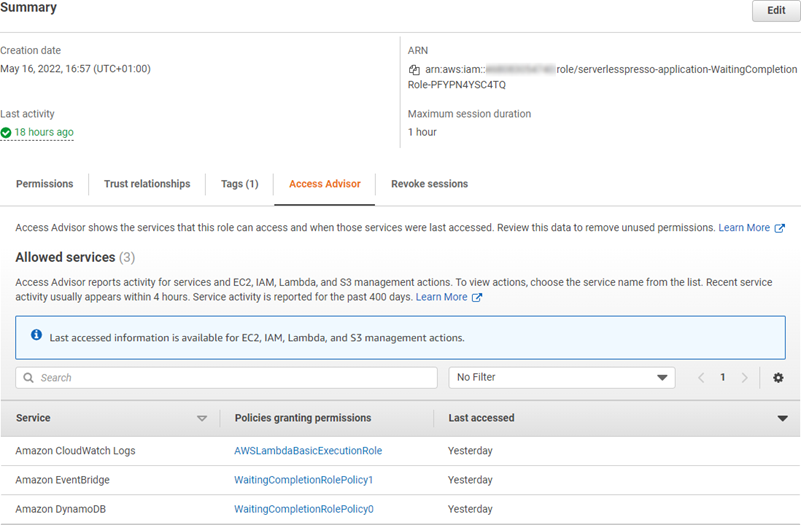801x525 pixels.
Task: Click the Allowed services (3) heading
Action: click(x=75, y=257)
